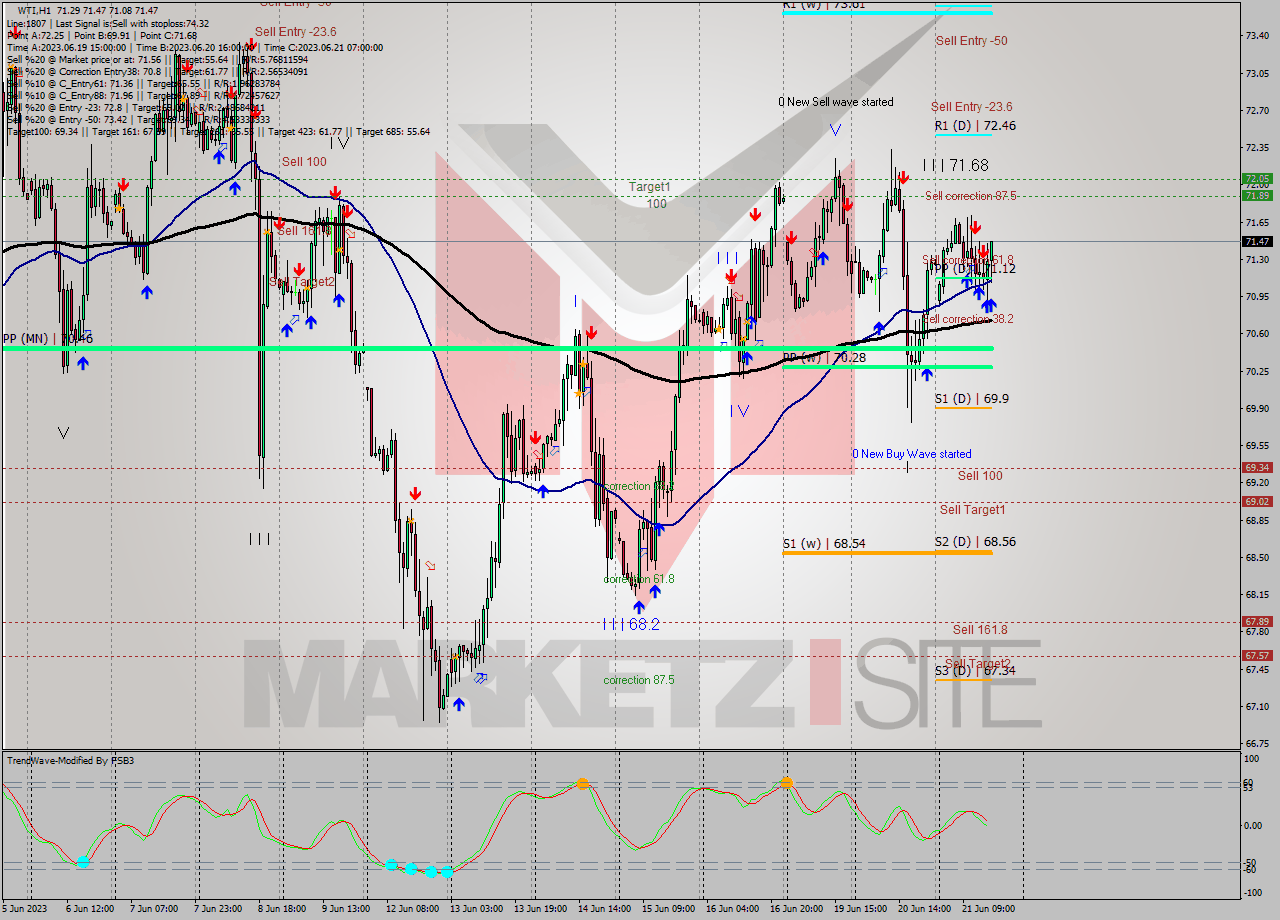
Task: Click the 'I V' wave label under PP (w)
Action: point(739,410)
